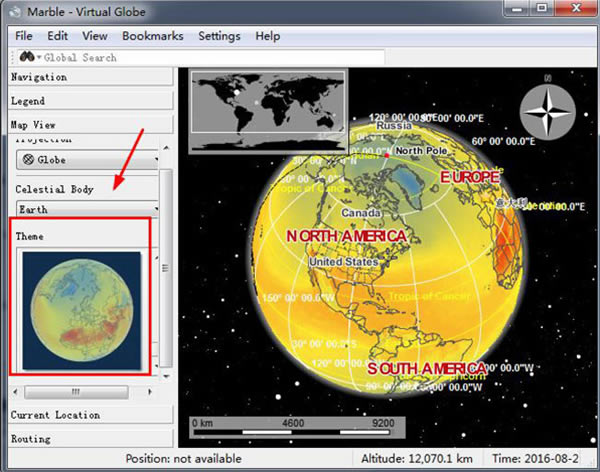Open the Projection Globe dropdown
The image size is (600, 472).
pos(87,159)
